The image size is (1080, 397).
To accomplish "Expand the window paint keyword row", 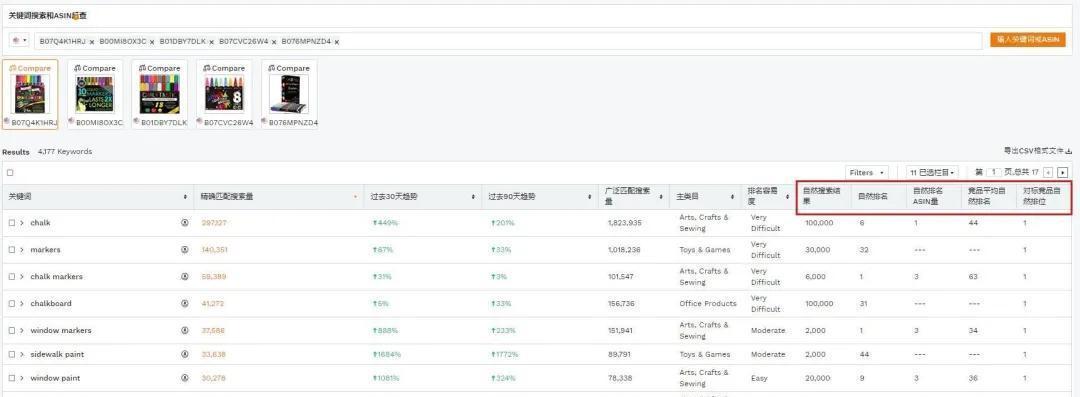I will pos(22,378).
